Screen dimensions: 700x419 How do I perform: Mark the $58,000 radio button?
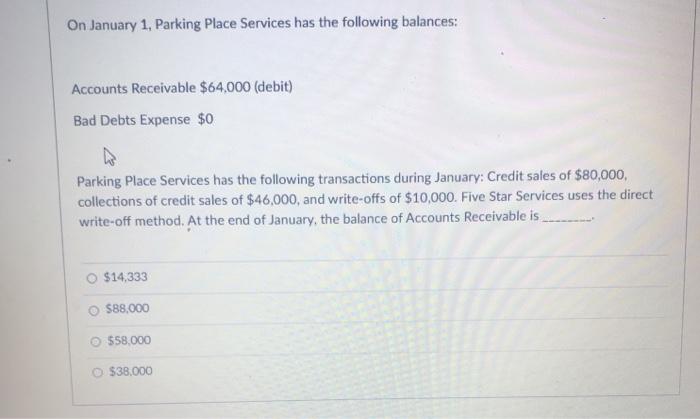tap(96, 342)
